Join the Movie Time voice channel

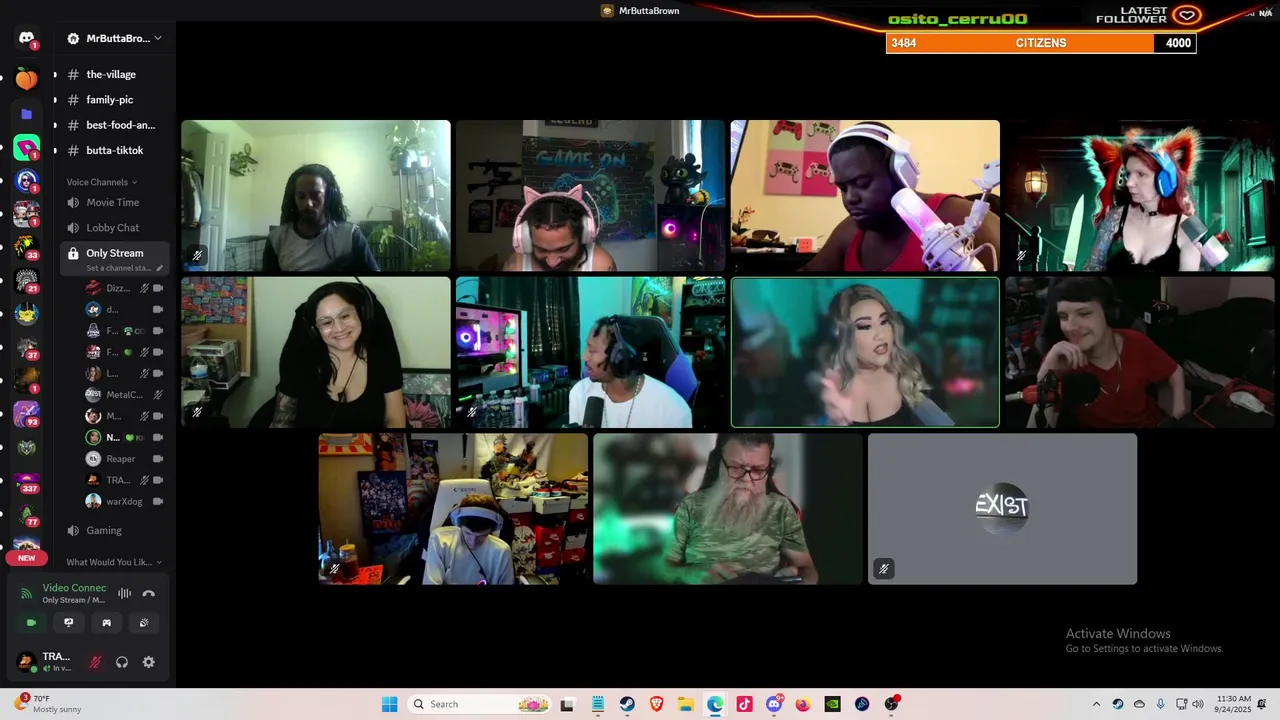[115, 202]
